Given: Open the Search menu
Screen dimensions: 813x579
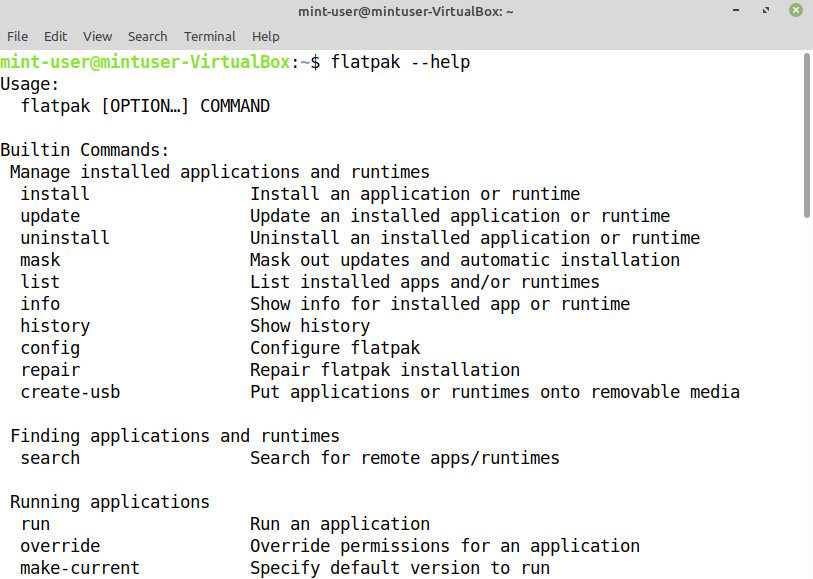Looking at the screenshot, I should [x=147, y=36].
